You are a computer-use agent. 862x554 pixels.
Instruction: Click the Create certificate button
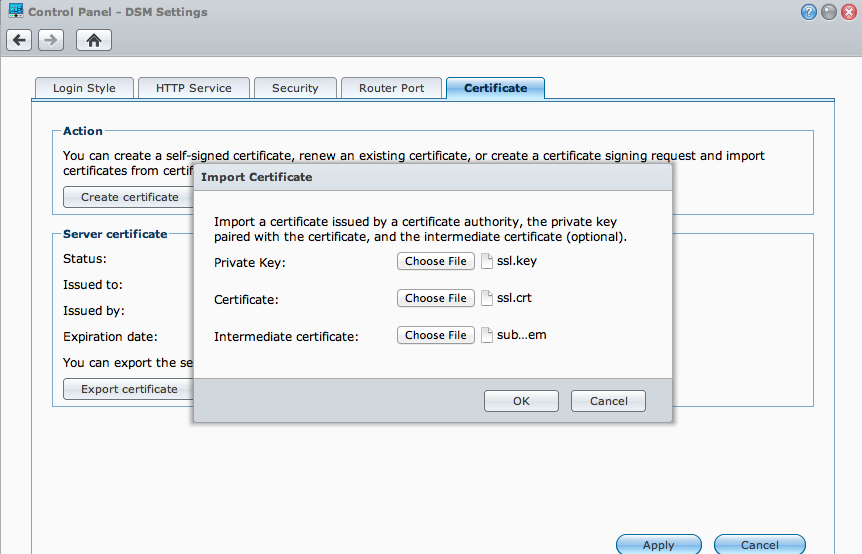129,197
